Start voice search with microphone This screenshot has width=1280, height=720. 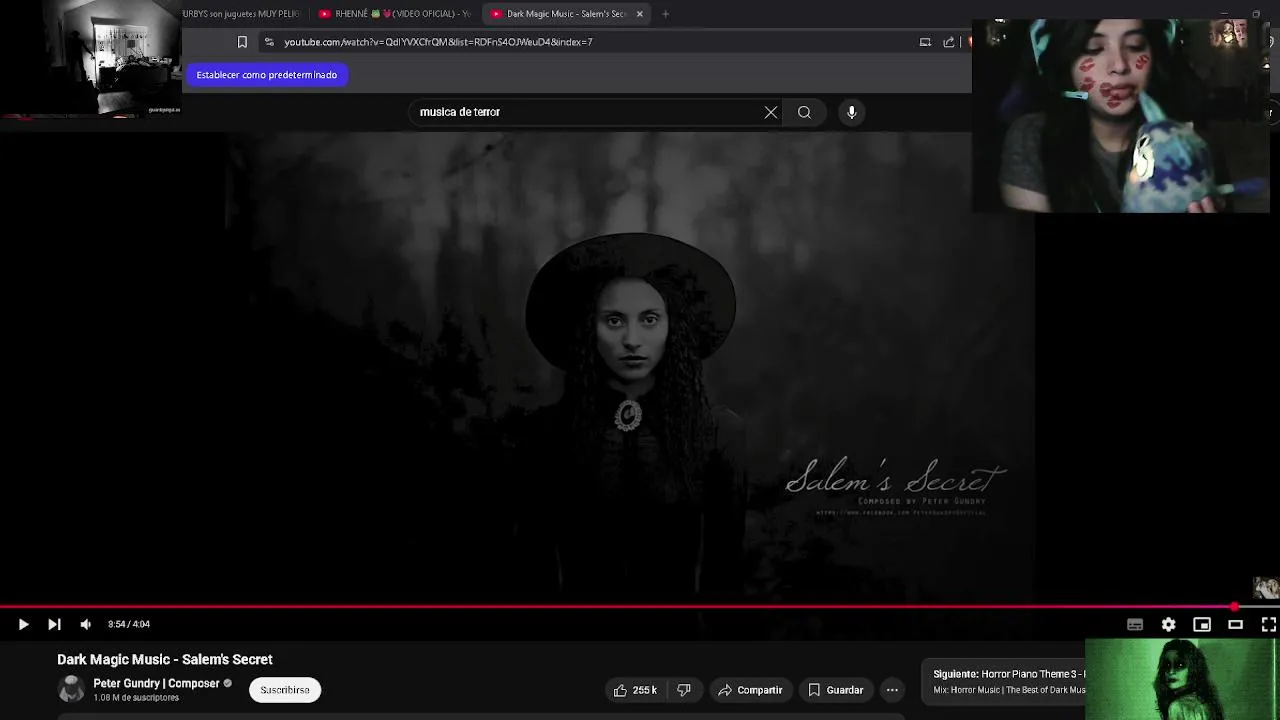(852, 112)
